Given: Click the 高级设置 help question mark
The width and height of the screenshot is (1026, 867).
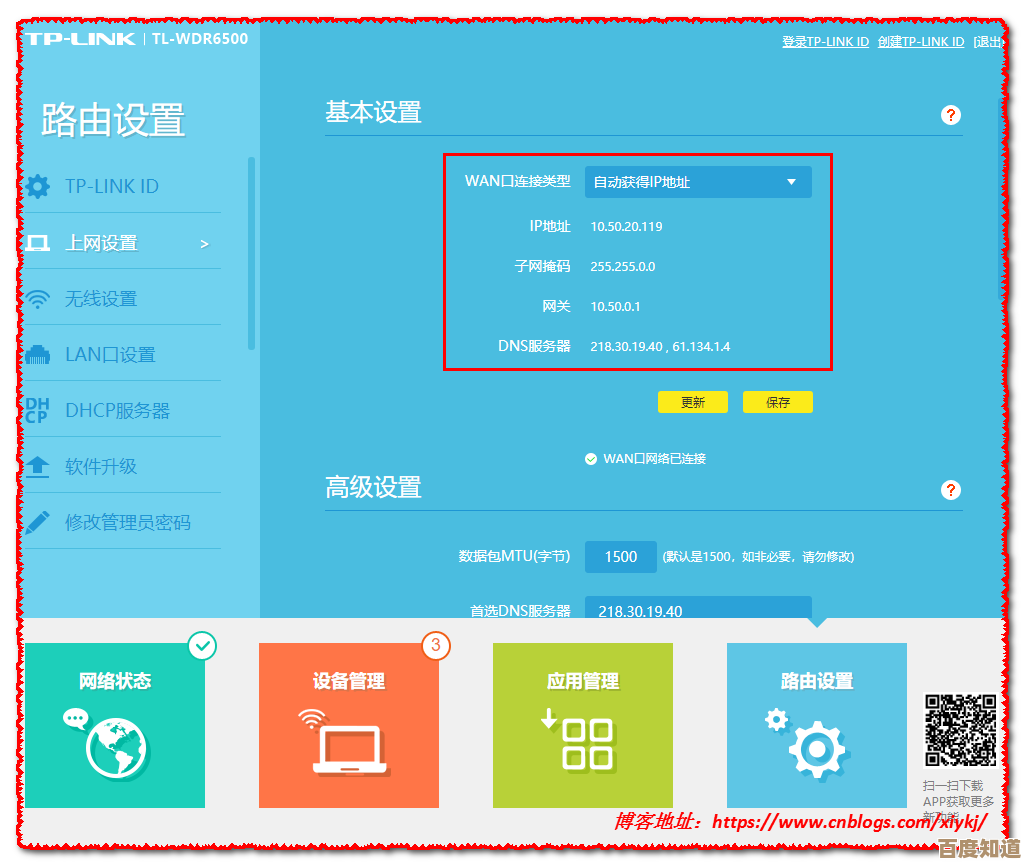Looking at the screenshot, I should [949, 490].
